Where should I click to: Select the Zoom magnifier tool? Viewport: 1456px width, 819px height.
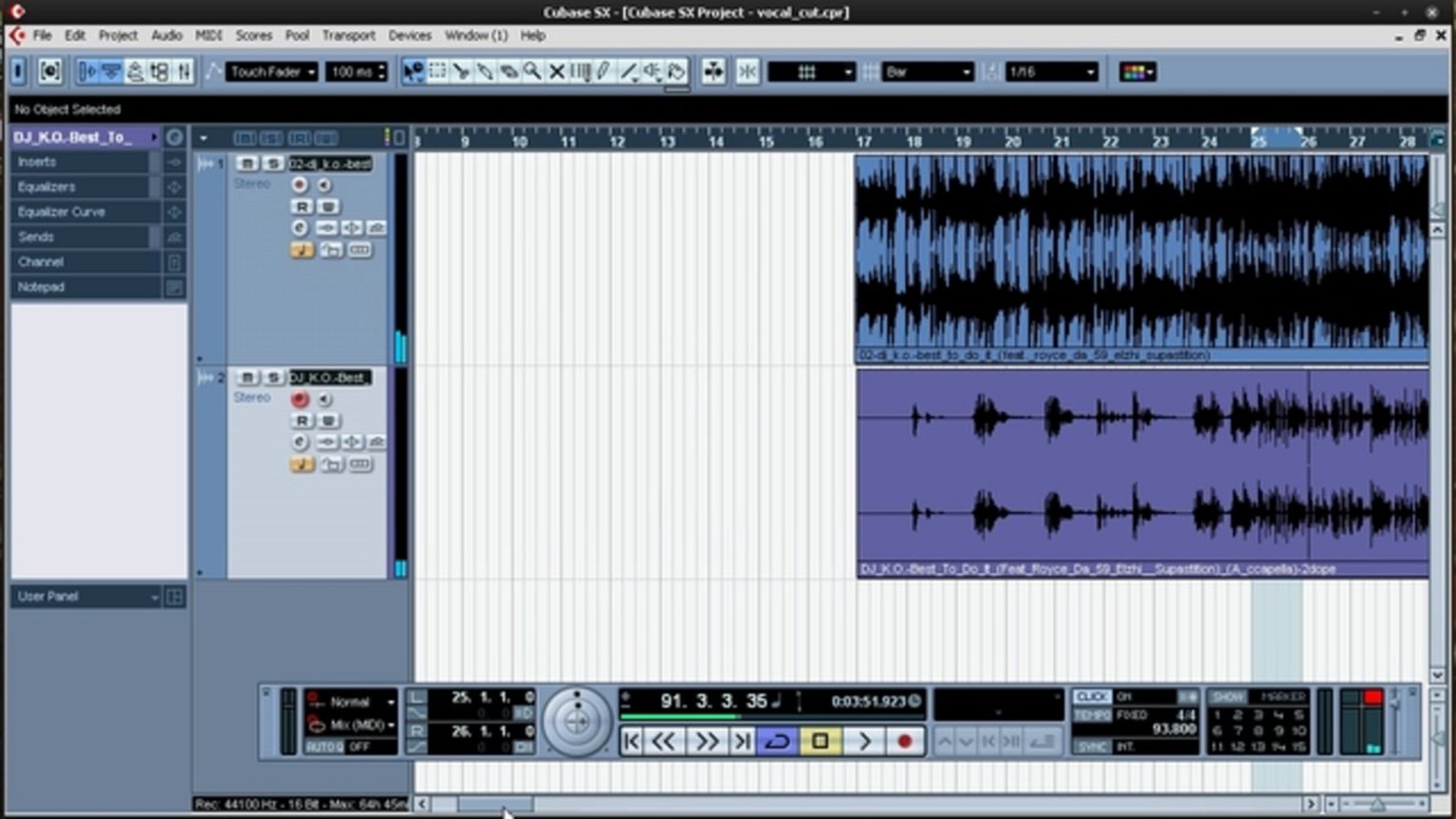[532, 72]
